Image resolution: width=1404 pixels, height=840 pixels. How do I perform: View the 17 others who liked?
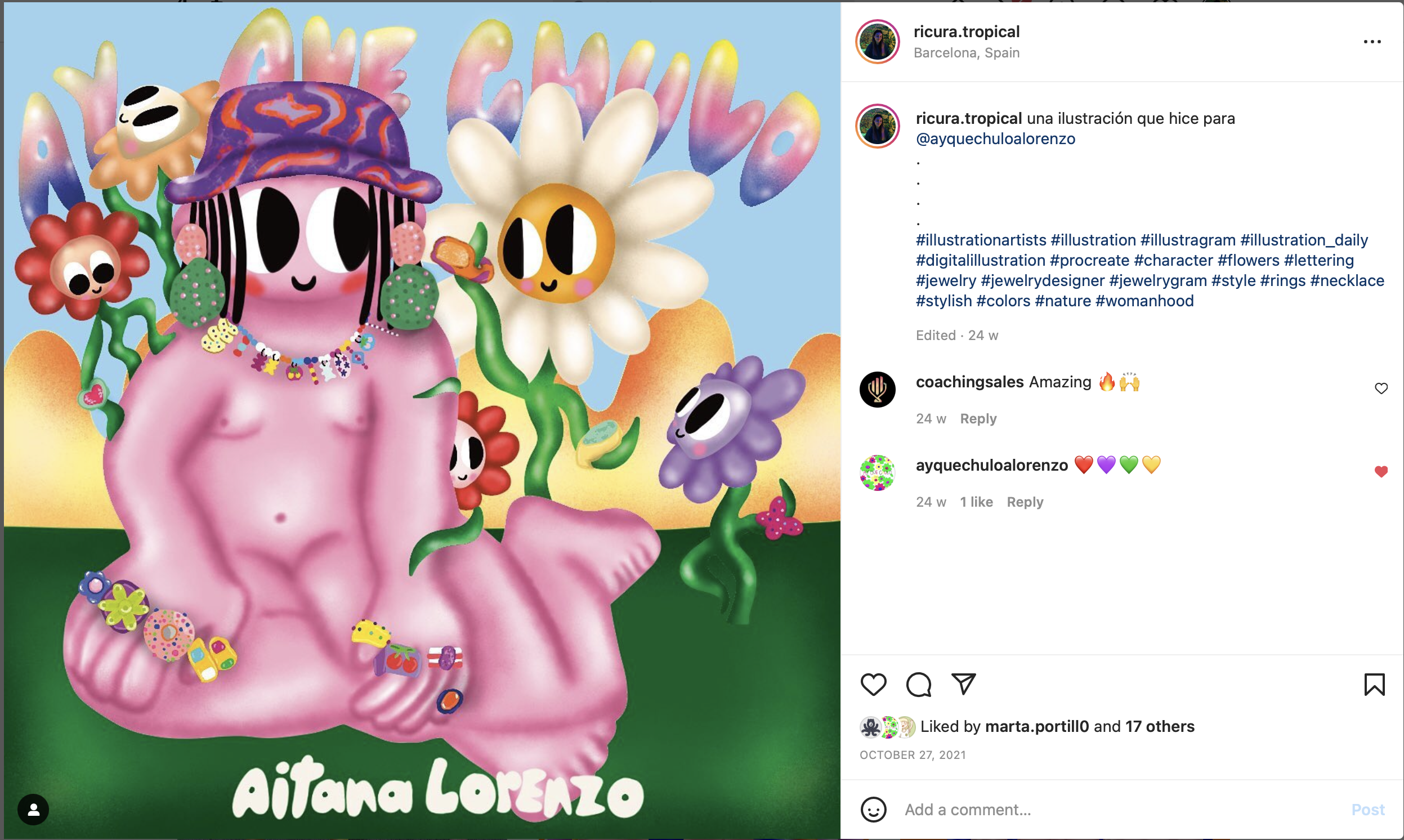coord(1160,726)
